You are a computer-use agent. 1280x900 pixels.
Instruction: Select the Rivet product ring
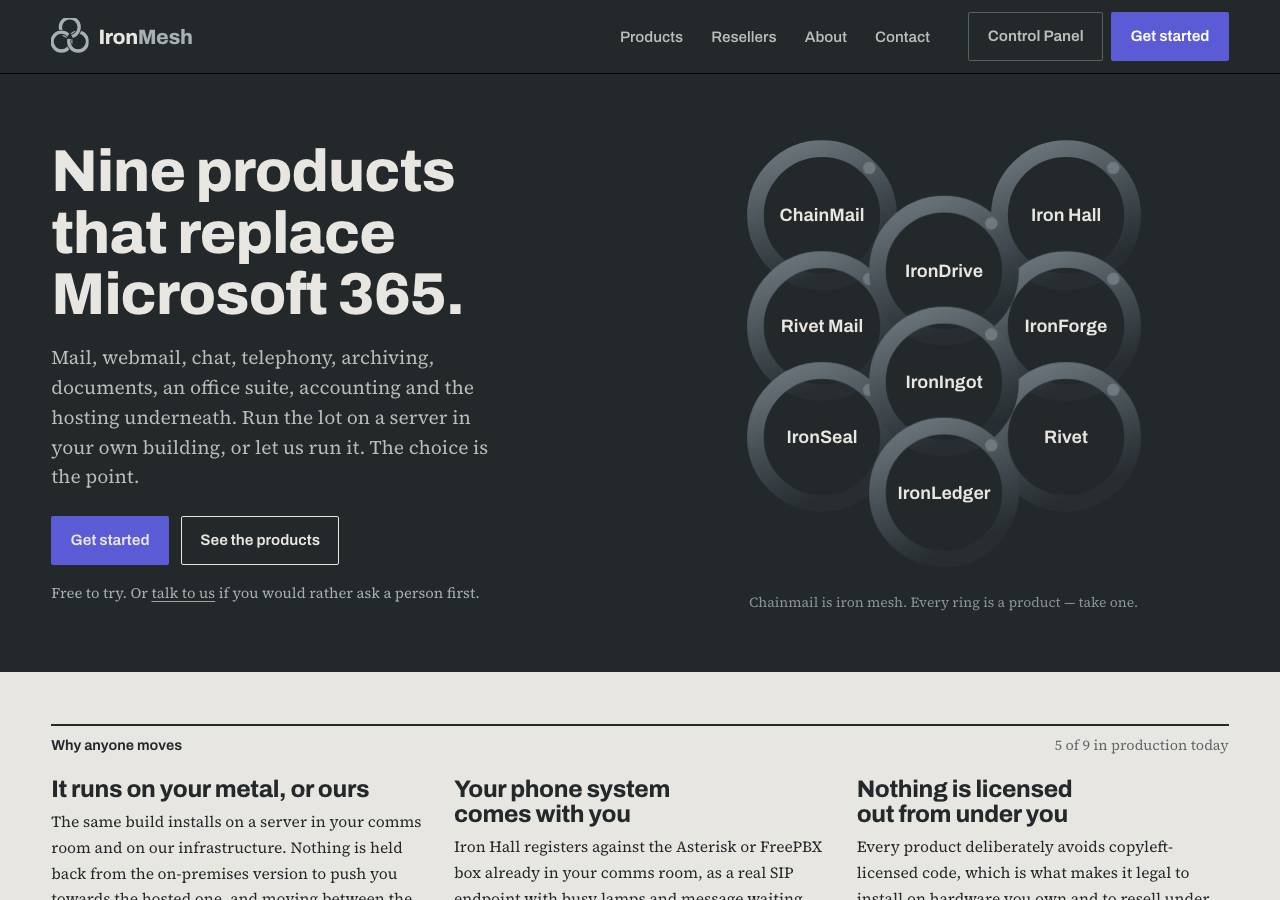[x=1066, y=437]
